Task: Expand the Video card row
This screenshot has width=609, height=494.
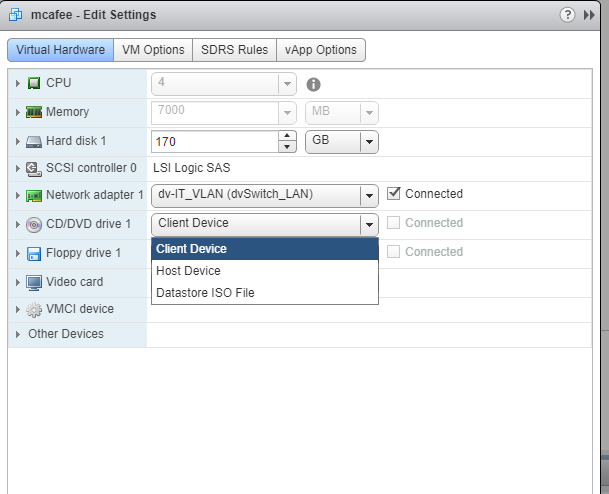Action: coord(17,282)
